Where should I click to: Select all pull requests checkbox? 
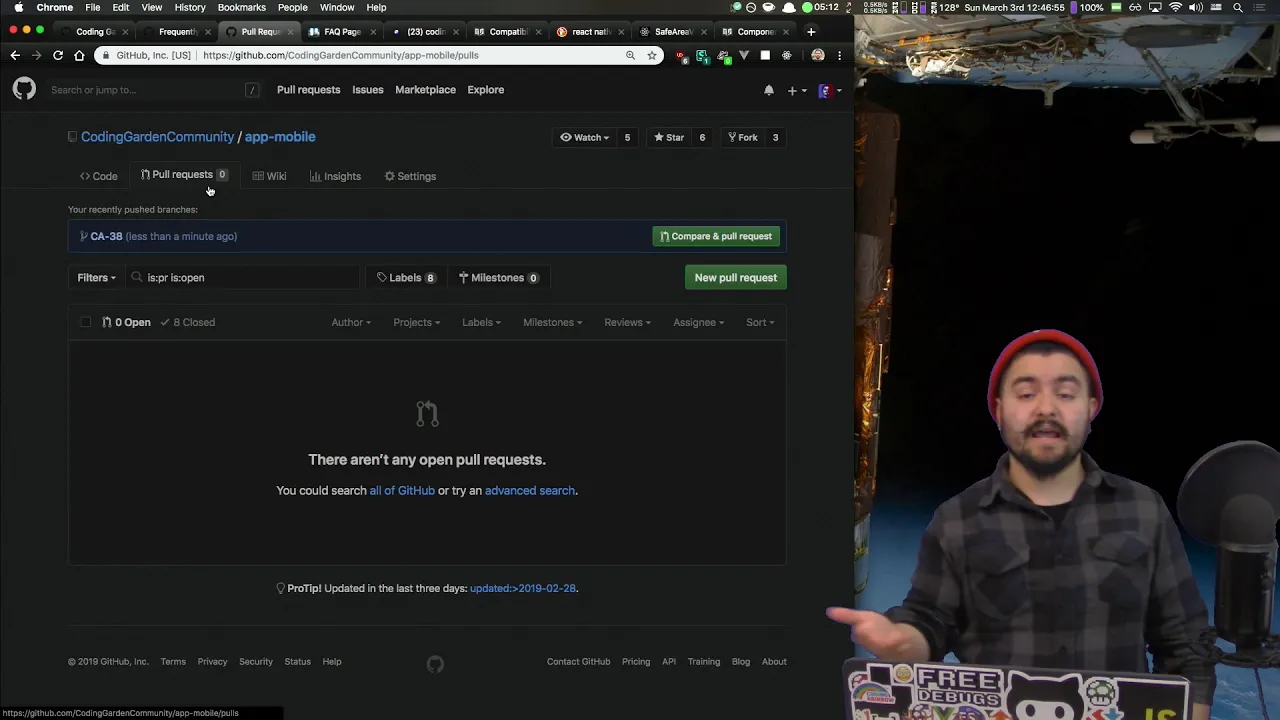tap(86, 322)
